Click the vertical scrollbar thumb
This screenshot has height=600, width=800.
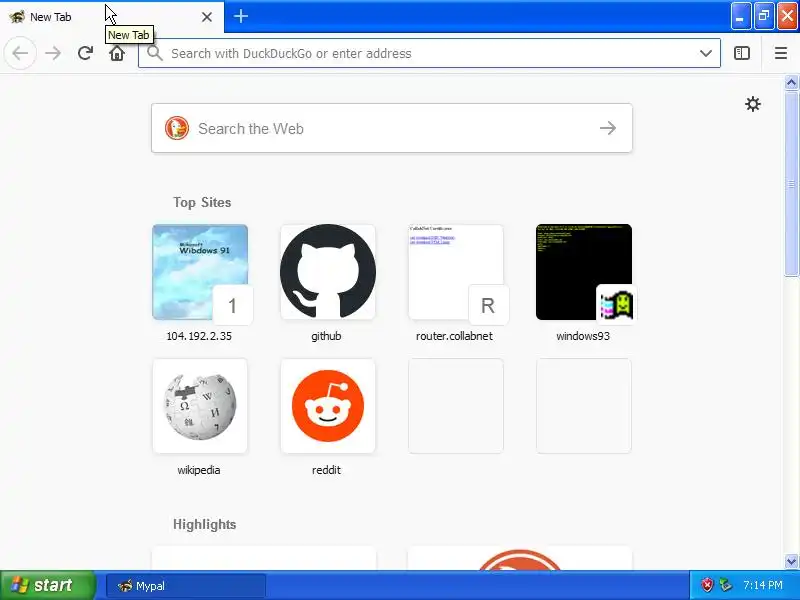tap(791, 184)
